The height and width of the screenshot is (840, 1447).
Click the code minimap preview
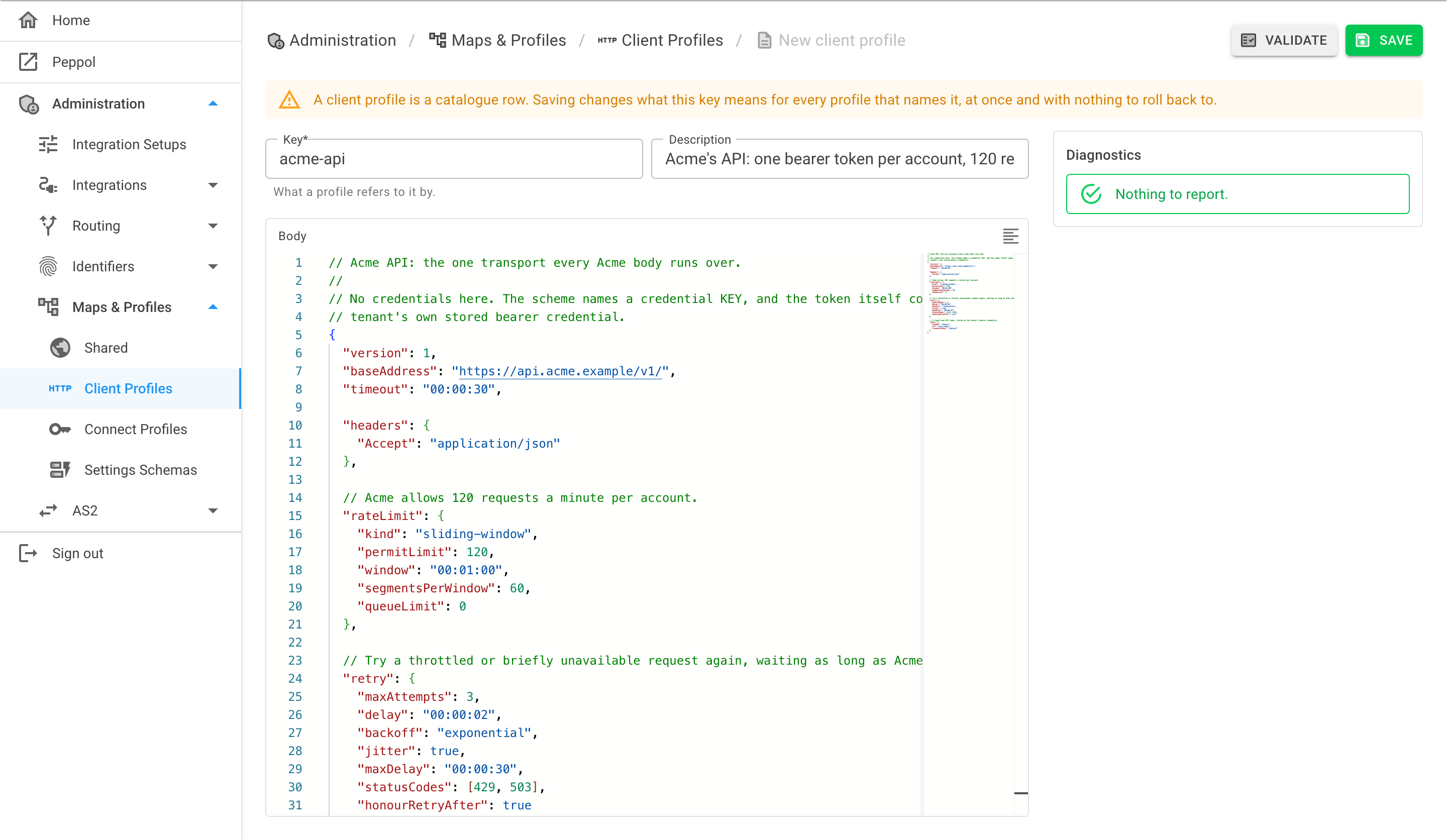click(969, 293)
